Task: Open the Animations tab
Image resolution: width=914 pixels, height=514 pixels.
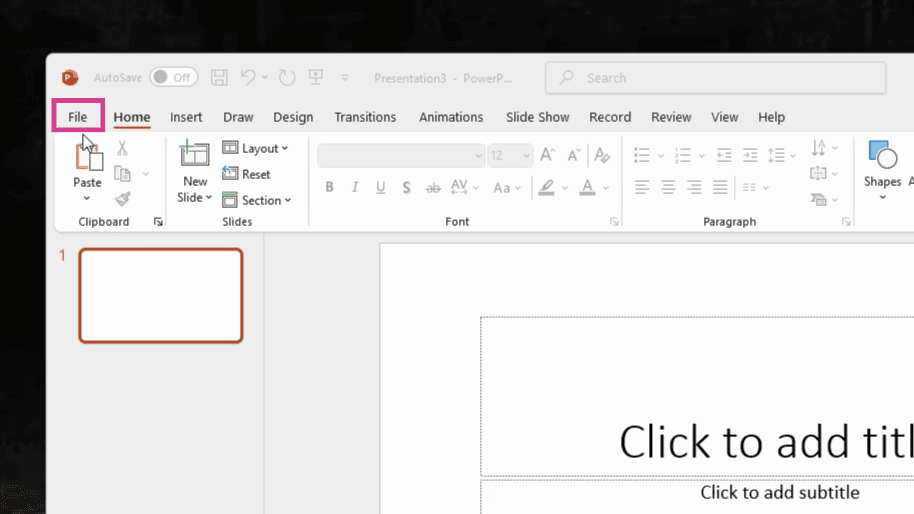Action: coord(451,117)
